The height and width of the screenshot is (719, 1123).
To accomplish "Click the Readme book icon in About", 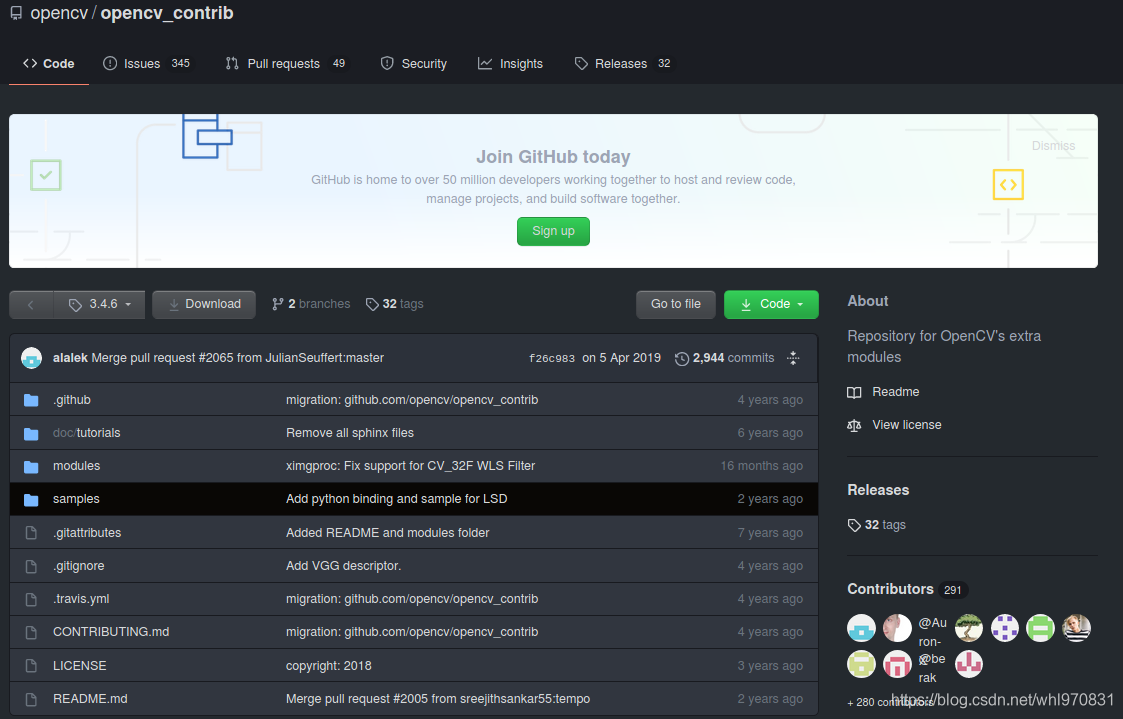I will click(x=854, y=392).
